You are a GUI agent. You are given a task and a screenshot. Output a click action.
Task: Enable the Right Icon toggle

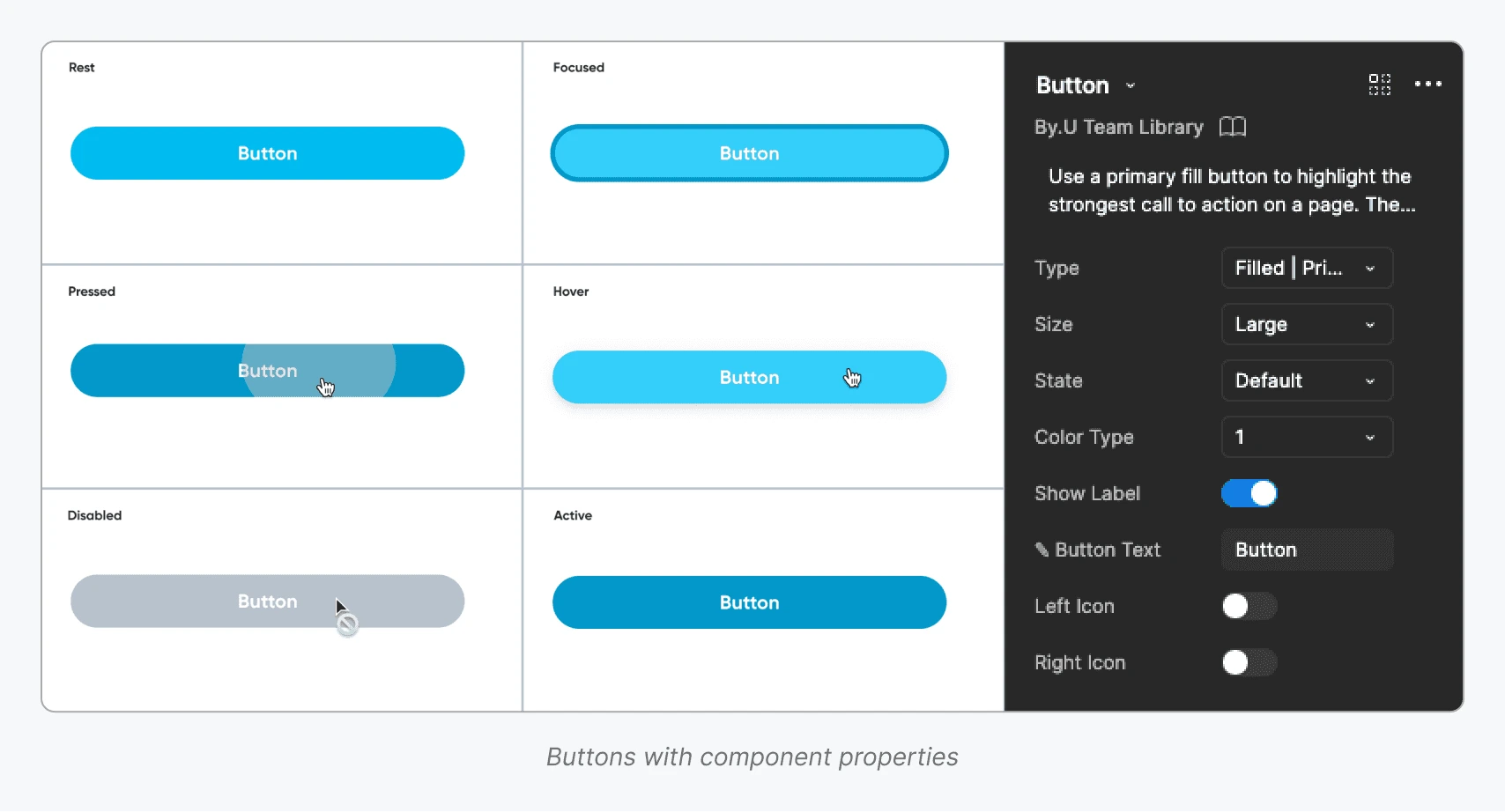(1249, 662)
